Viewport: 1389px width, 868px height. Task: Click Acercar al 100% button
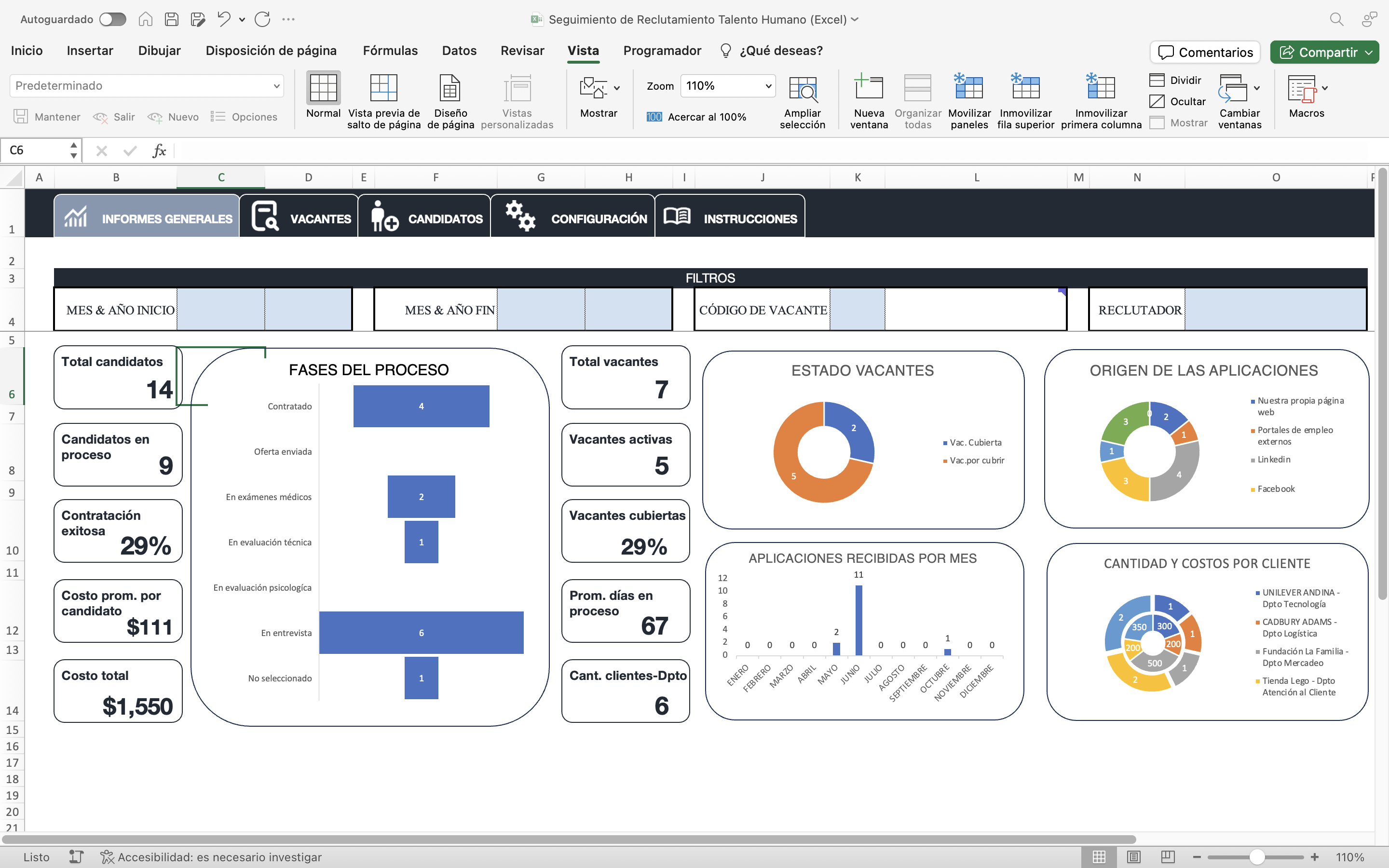(x=696, y=117)
